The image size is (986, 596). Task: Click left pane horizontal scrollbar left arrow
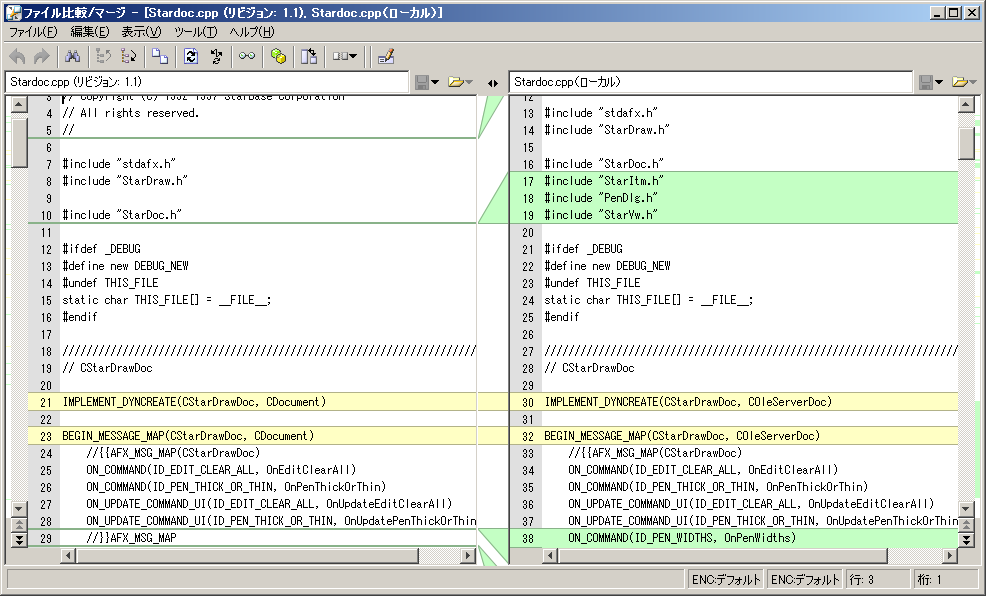point(69,555)
